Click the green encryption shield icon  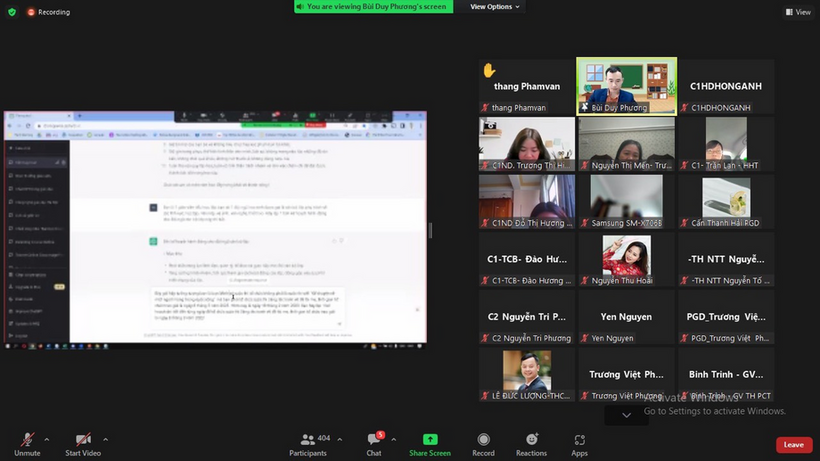[12, 12]
